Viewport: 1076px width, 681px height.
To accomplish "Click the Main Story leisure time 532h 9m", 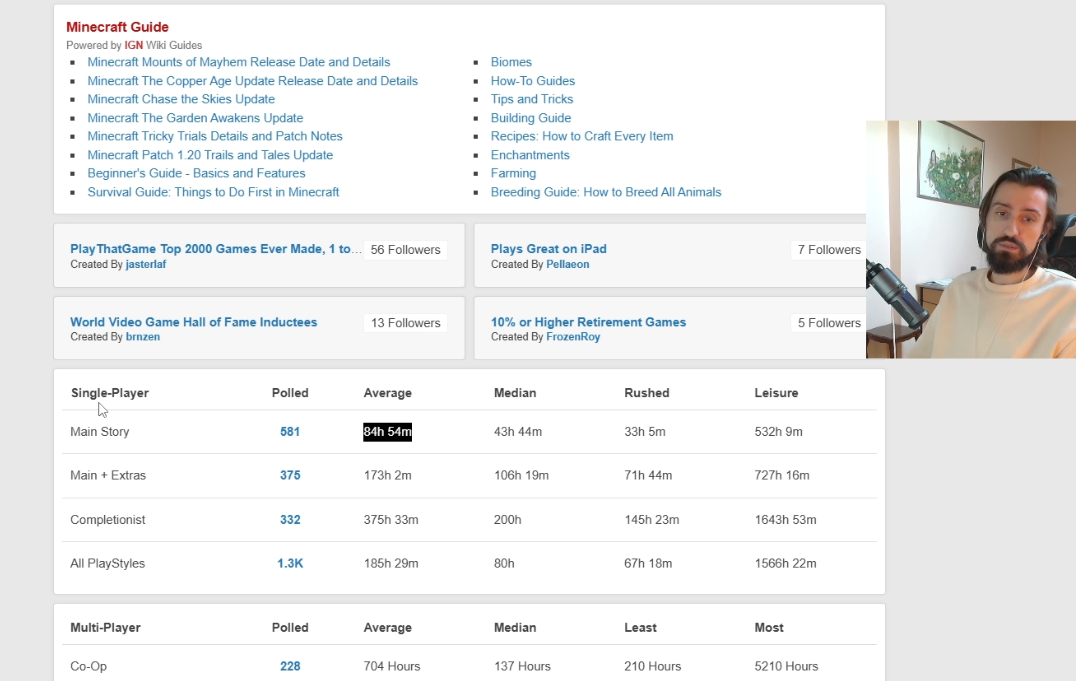I will [x=778, y=432].
